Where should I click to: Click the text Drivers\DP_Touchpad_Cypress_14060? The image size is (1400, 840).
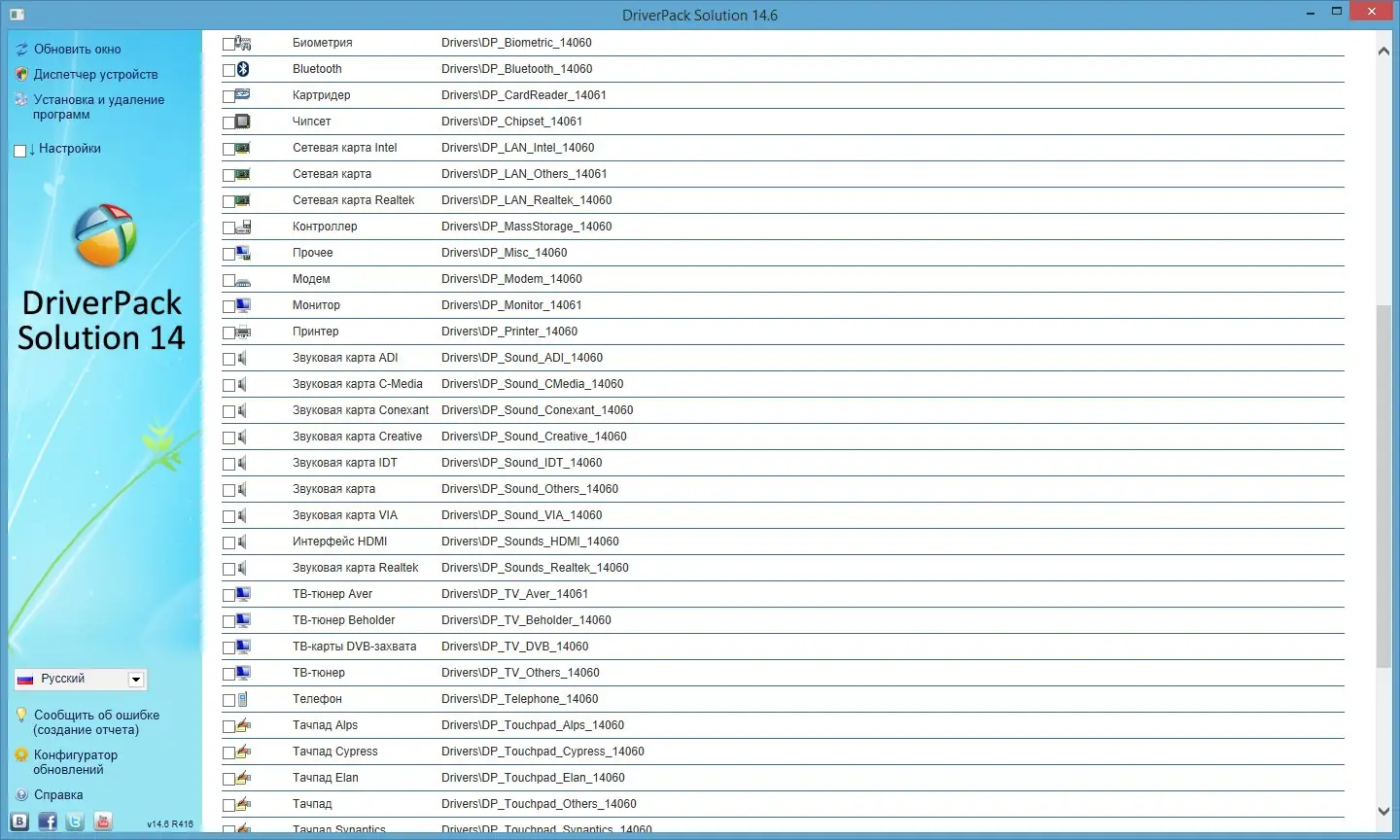(542, 752)
